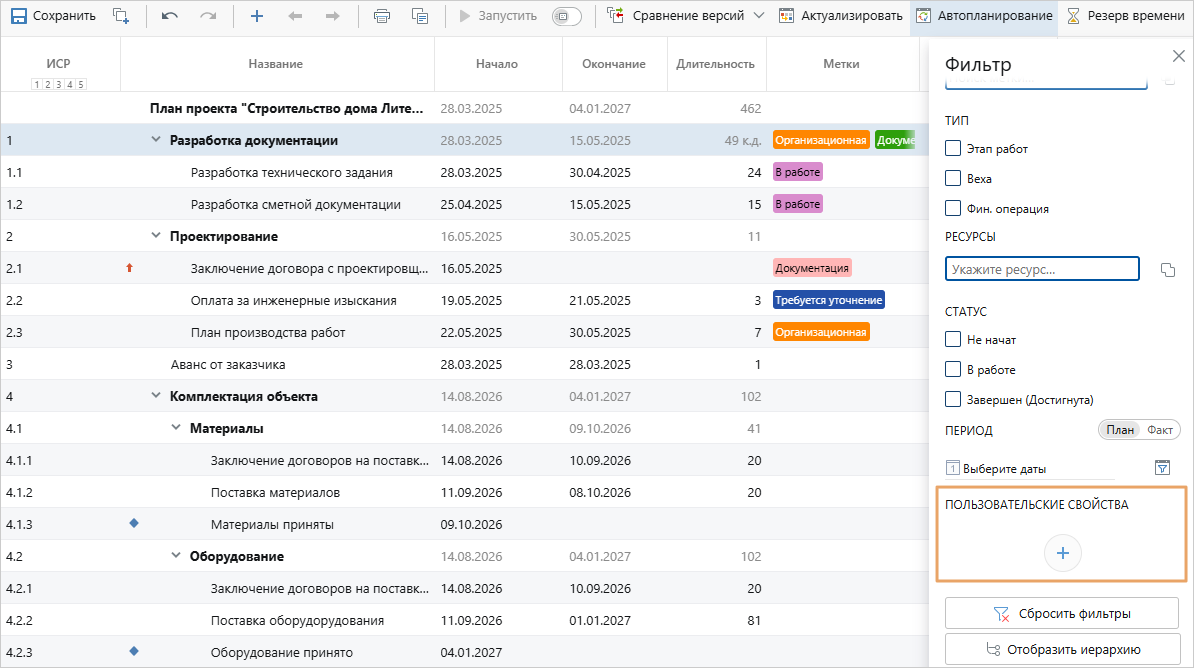Click the left arrow outdent icon

point(295,16)
